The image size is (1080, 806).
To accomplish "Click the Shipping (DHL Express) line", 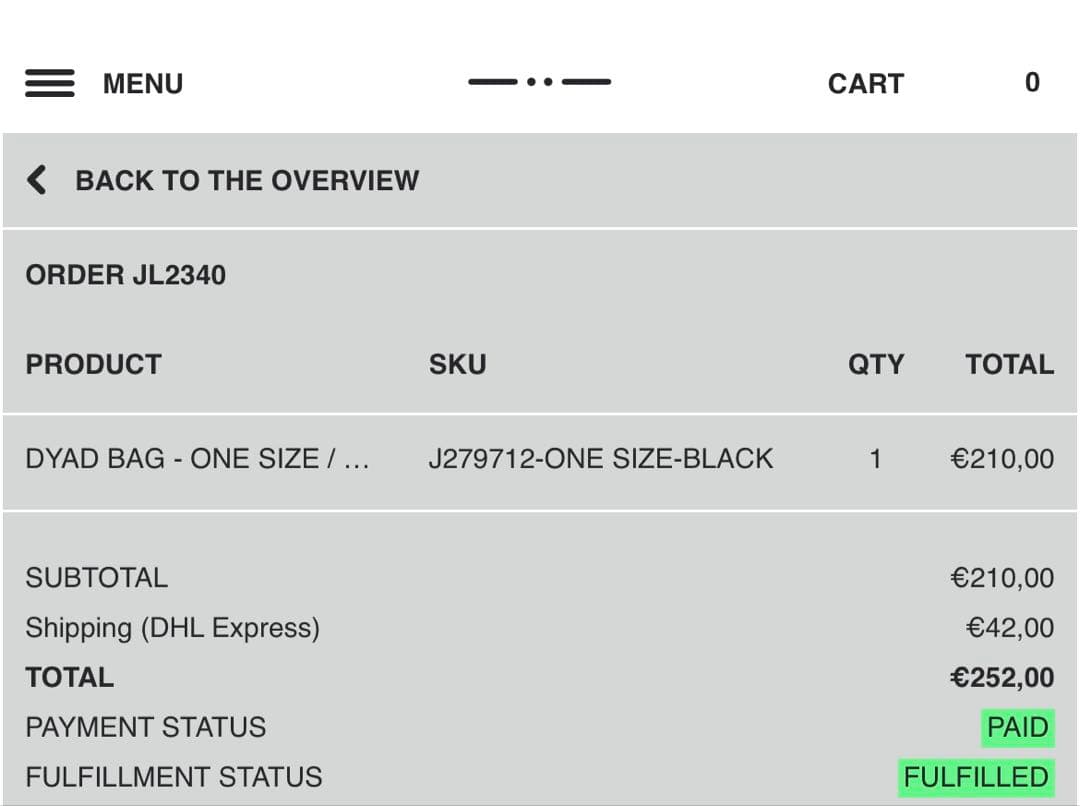I will [x=173, y=628].
